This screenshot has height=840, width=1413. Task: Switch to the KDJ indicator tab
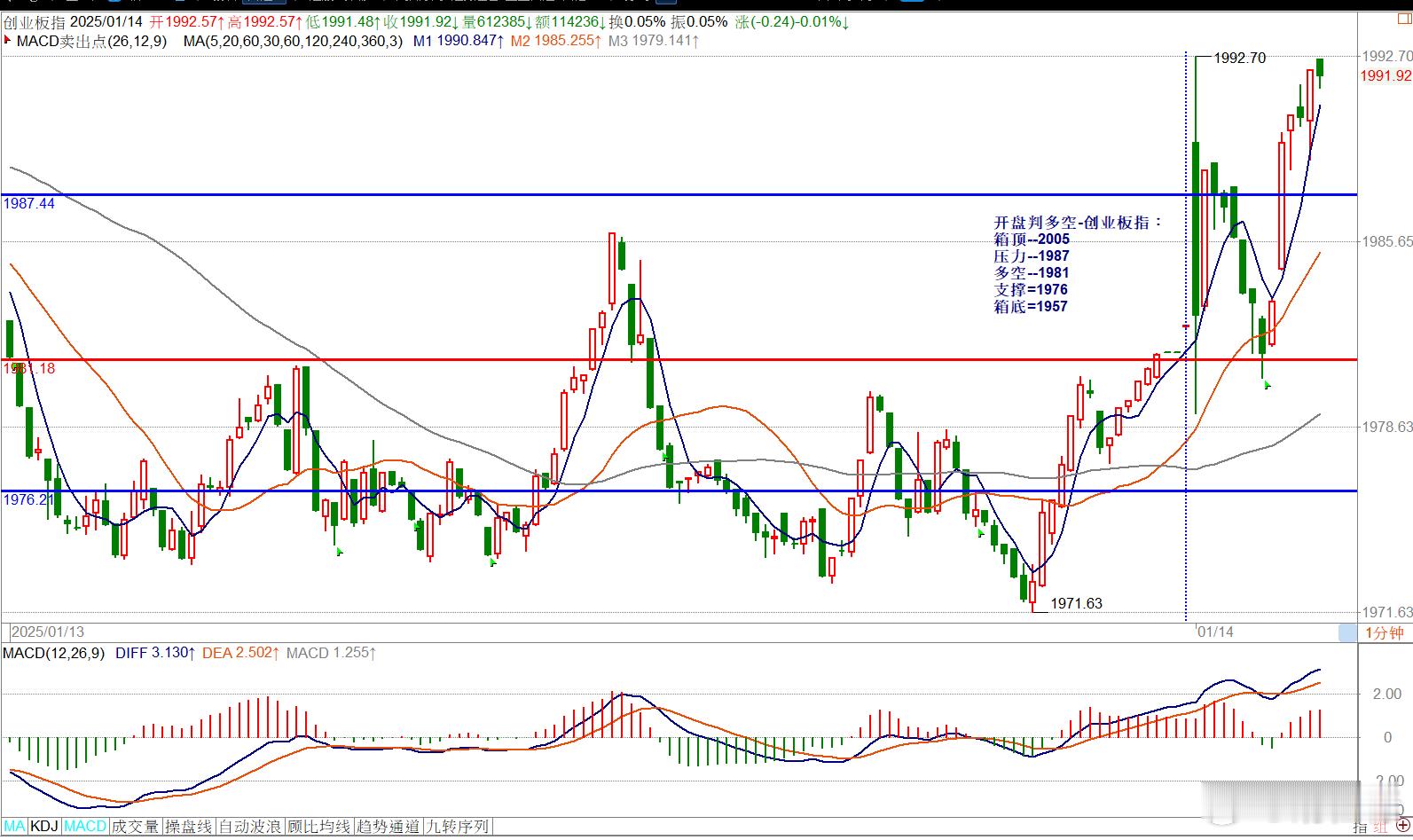pyautogui.click(x=44, y=826)
